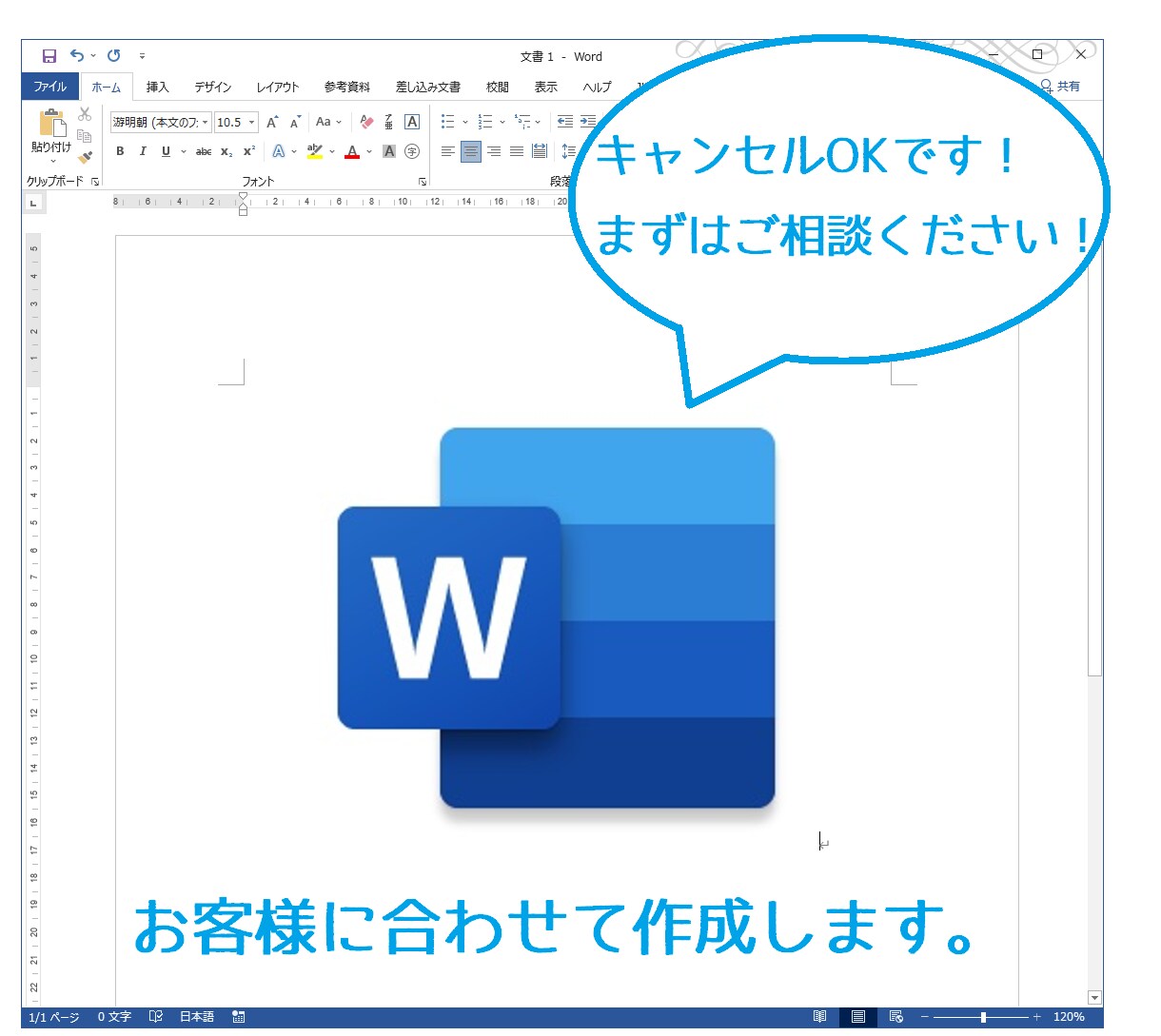Screen dimensions: 1161x1036
Task: Apply yellow text highlight color
Action: [315, 151]
